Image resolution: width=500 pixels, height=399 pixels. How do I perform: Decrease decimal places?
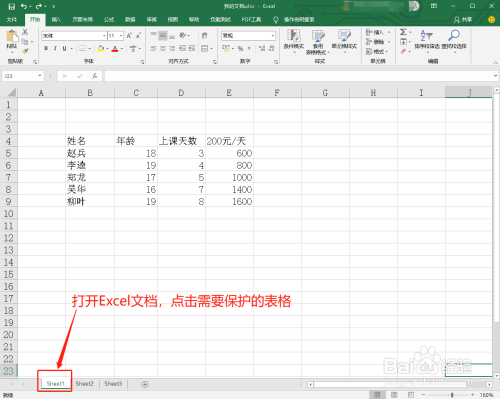coord(272,49)
